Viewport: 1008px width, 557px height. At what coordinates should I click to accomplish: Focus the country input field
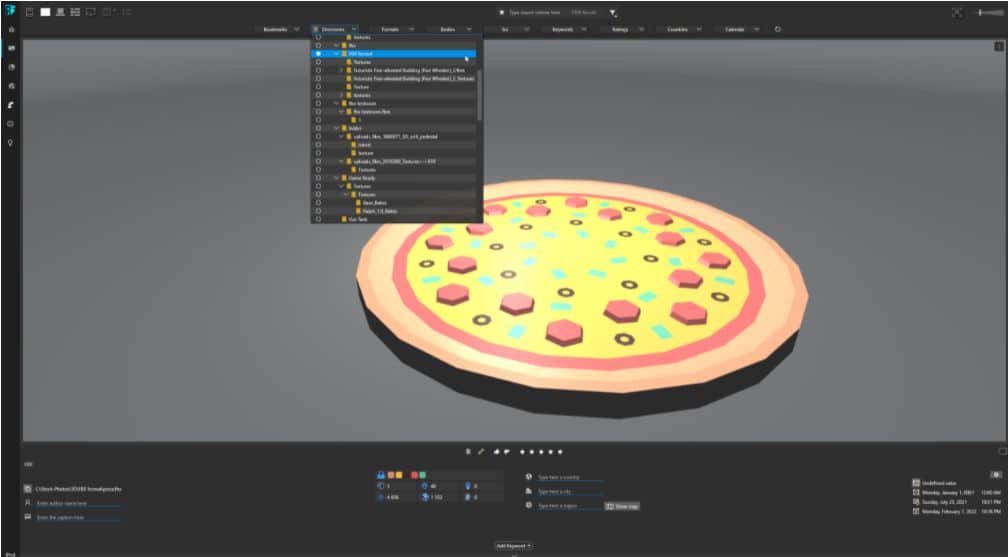(x=570, y=477)
